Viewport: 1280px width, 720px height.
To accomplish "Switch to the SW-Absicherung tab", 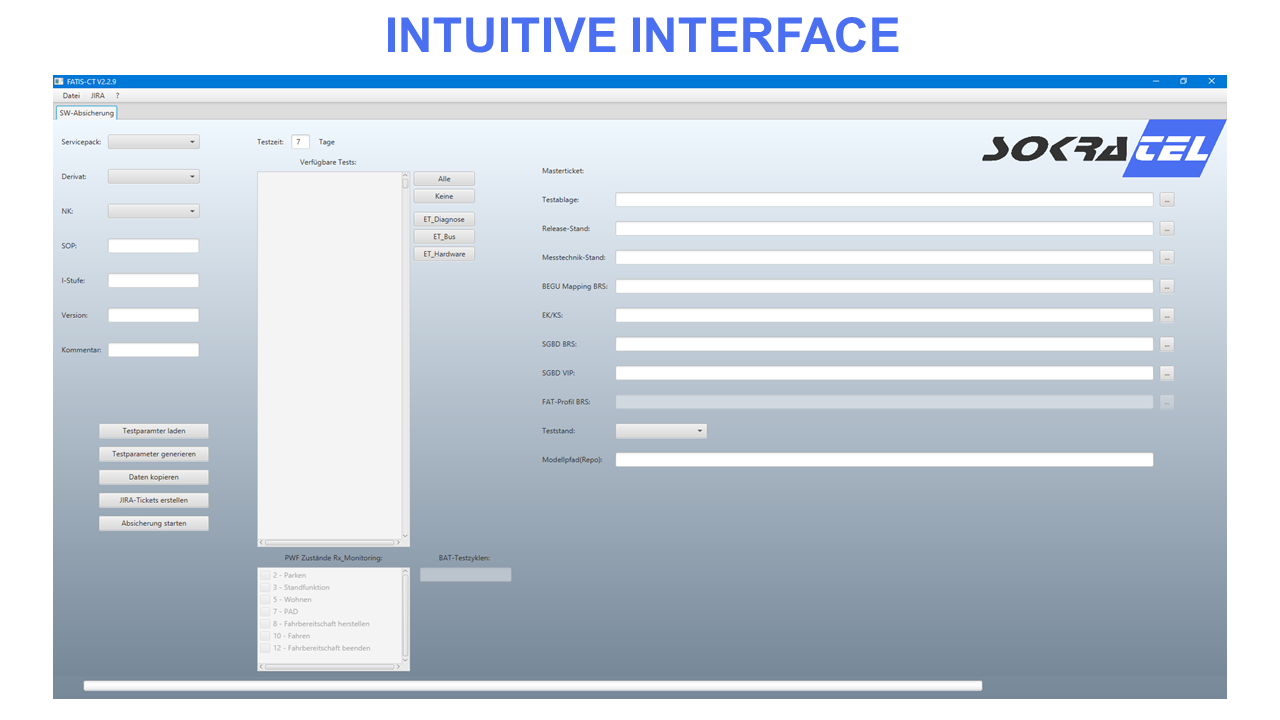I will coord(86,113).
